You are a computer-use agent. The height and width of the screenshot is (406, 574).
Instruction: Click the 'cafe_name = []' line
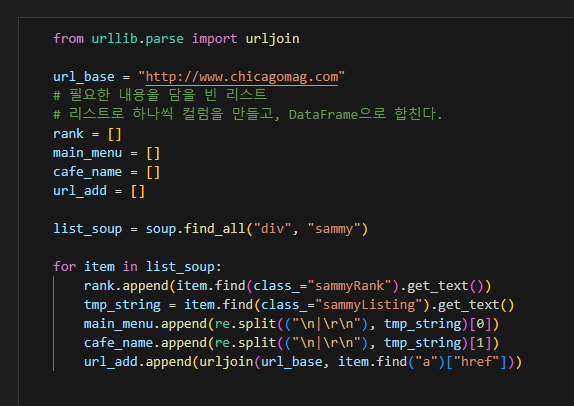tap(106, 172)
